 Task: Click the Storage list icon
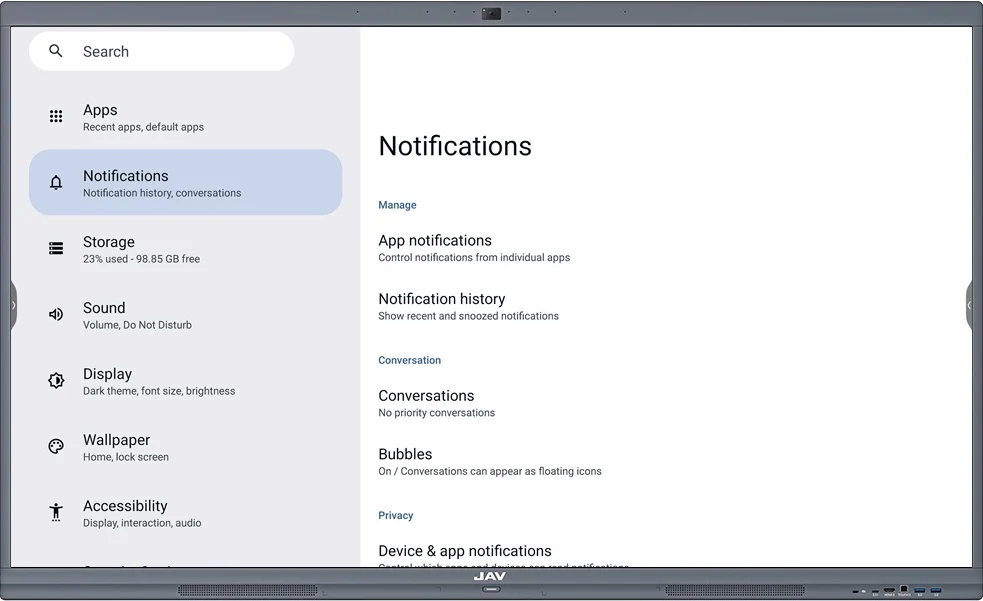[55, 248]
